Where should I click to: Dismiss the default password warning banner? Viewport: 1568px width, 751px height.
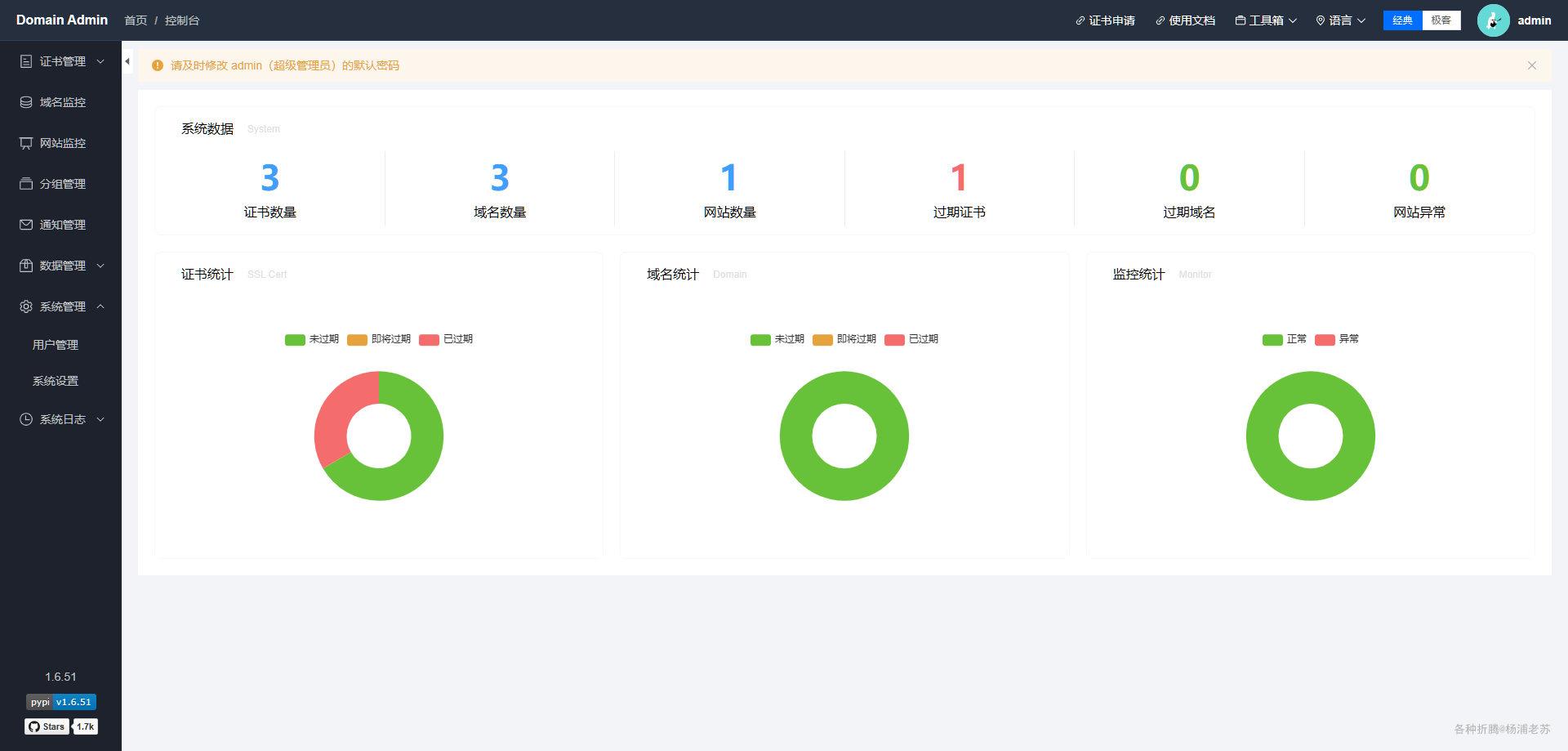pyautogui.click(x=1532, y=65)
